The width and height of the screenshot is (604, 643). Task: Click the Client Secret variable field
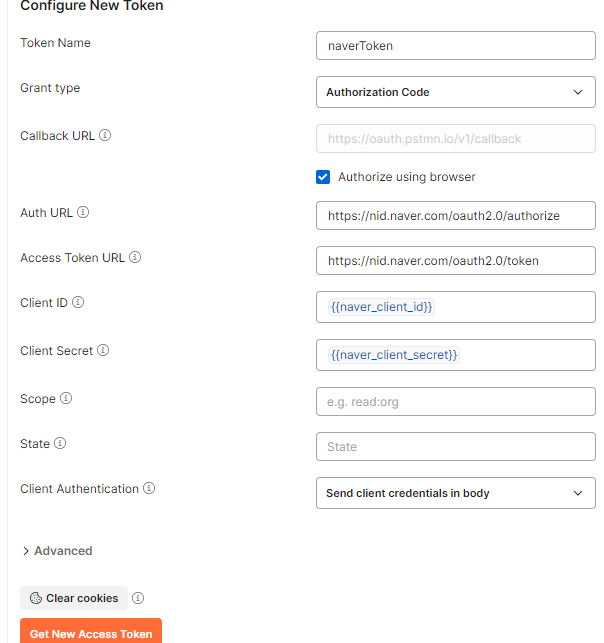pyautogui.click(x=456, y=355)
